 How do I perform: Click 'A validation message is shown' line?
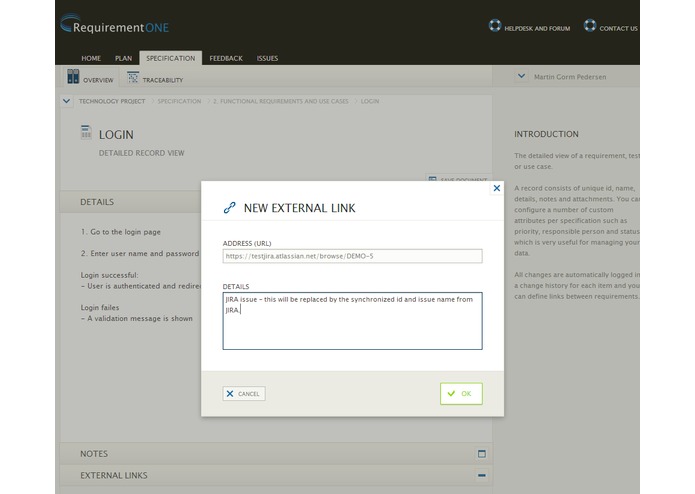pyautogui.click(x=137, y=318)
